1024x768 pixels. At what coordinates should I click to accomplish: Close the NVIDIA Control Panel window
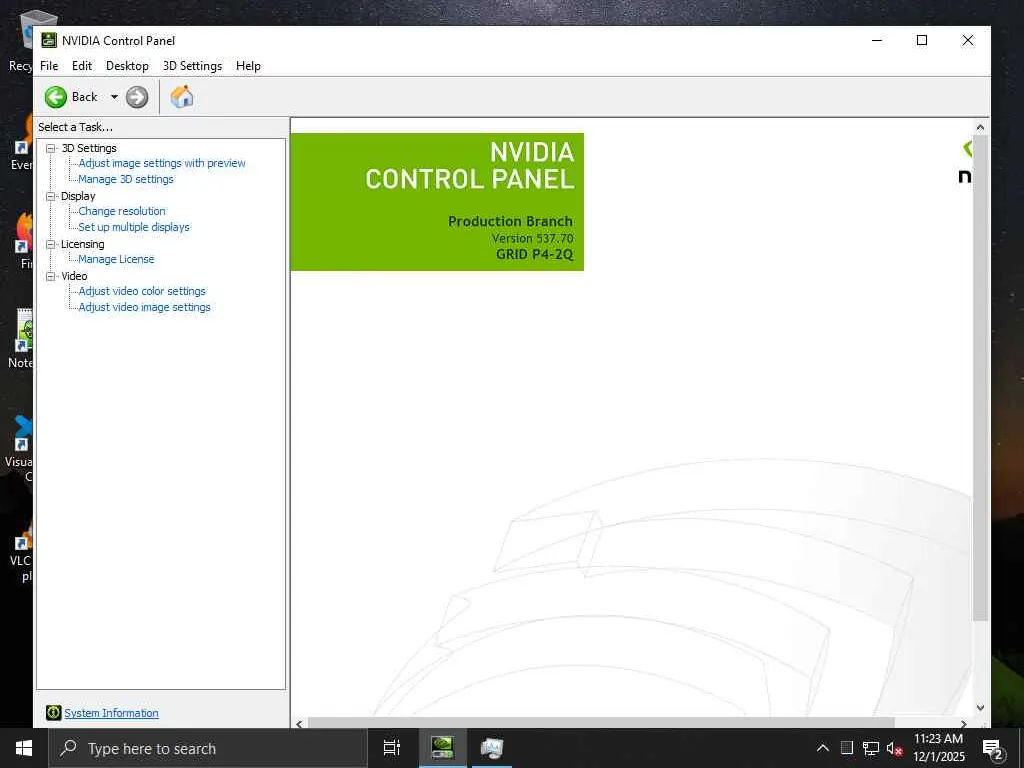[968, 40]
